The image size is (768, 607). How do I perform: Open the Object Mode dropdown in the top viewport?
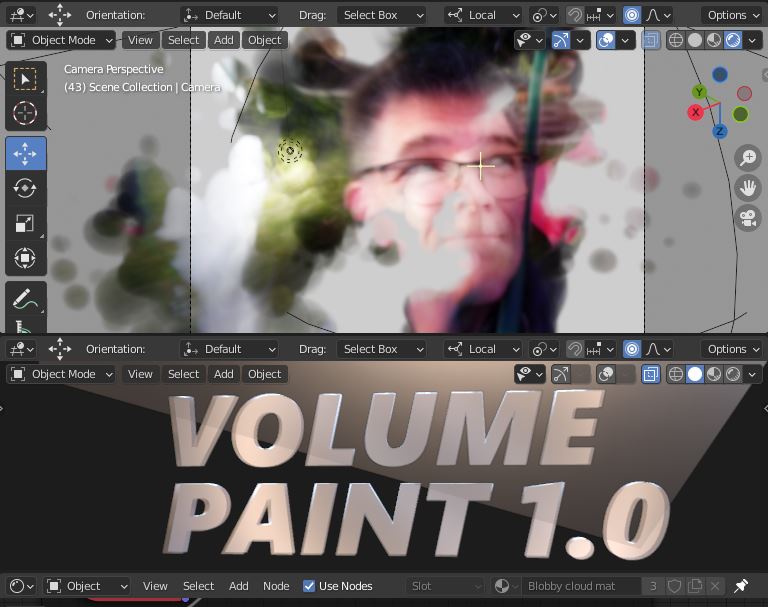point(62,40)
